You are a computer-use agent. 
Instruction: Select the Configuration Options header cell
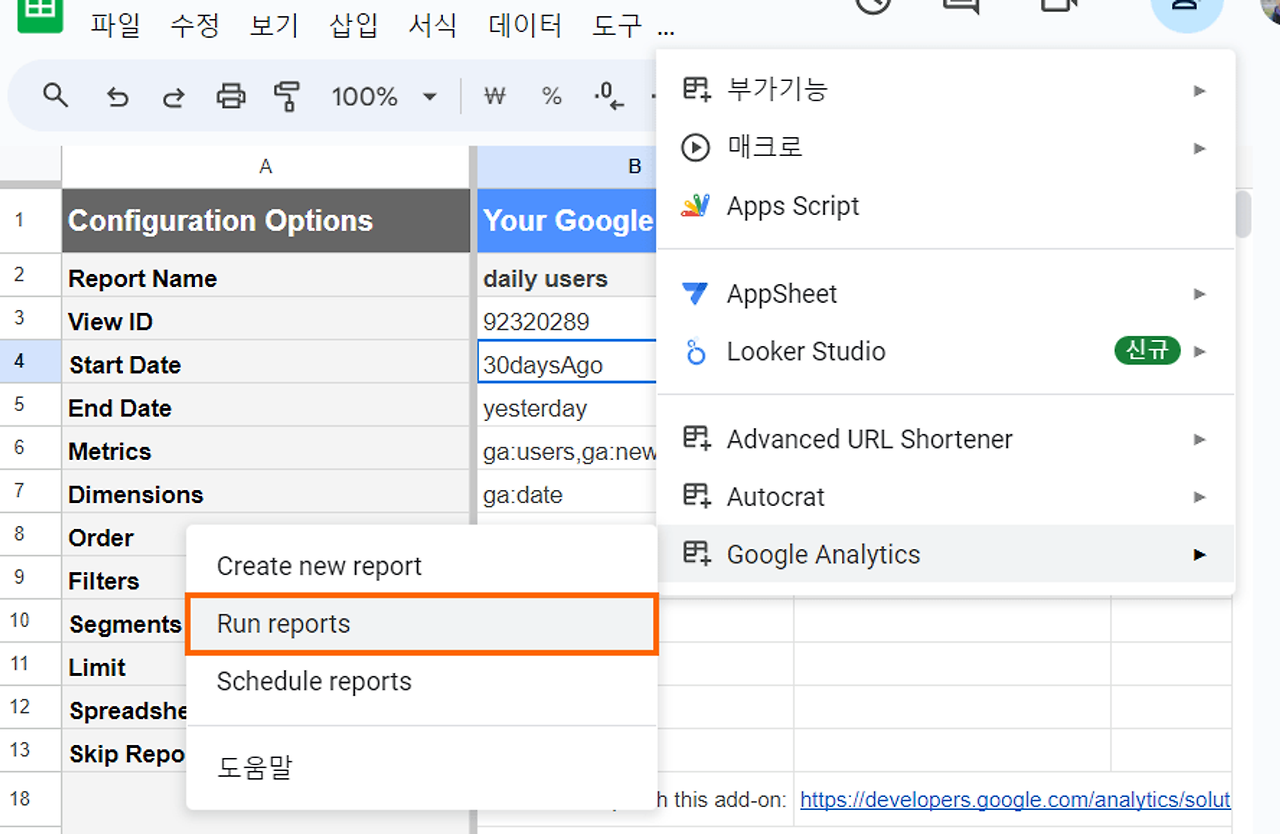tap(266, 221)
